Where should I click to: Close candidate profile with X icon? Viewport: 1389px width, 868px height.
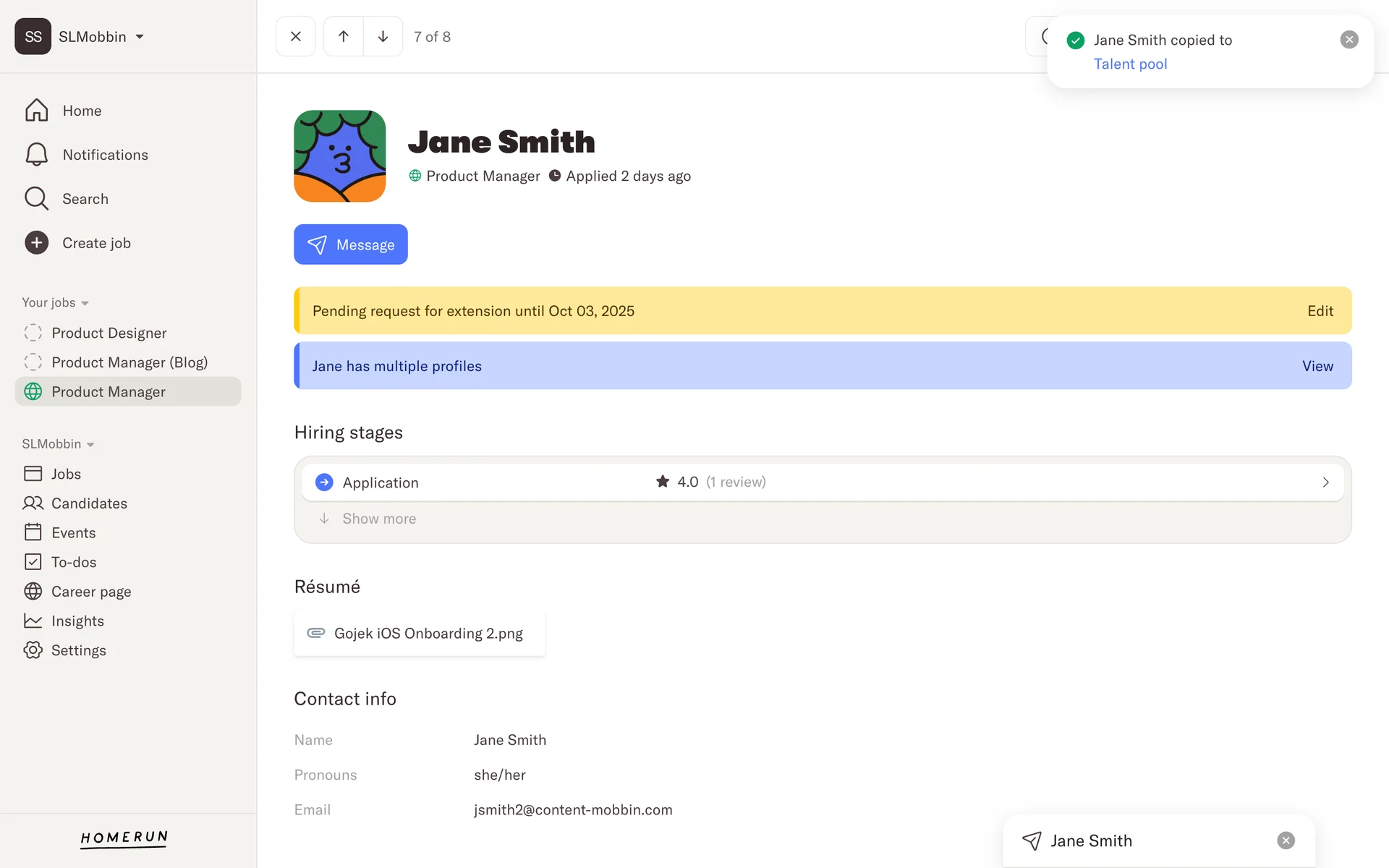tap(295, 36)
